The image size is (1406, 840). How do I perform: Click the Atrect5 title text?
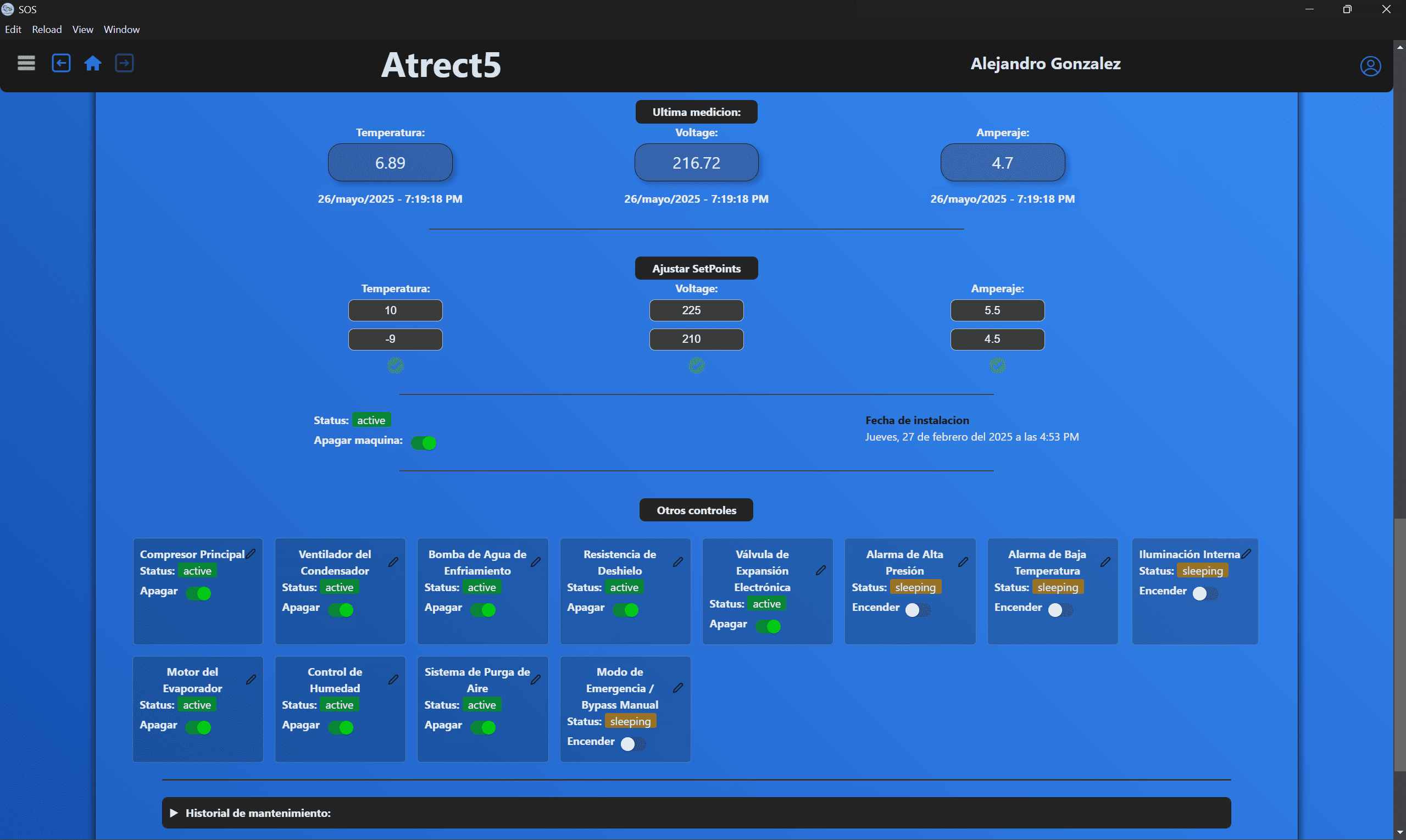click(x=441, y=64)
